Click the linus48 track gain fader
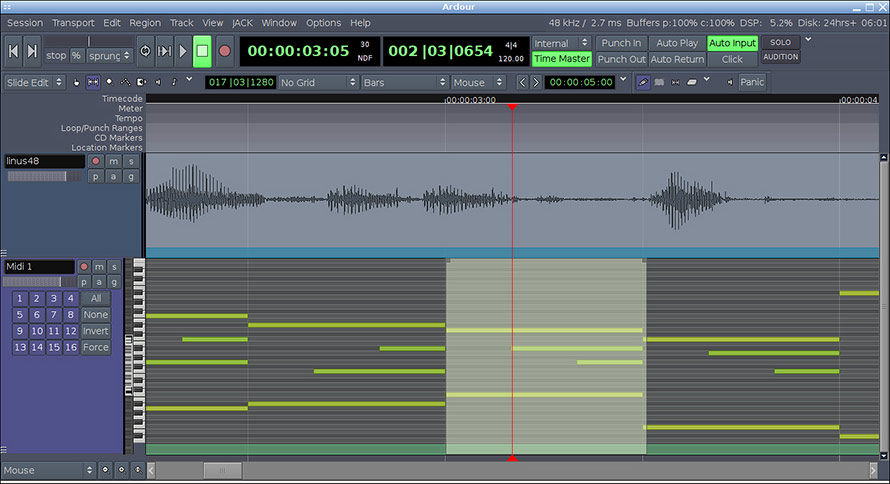Viewport: 890px width, 484px height. tap(45, 176)
